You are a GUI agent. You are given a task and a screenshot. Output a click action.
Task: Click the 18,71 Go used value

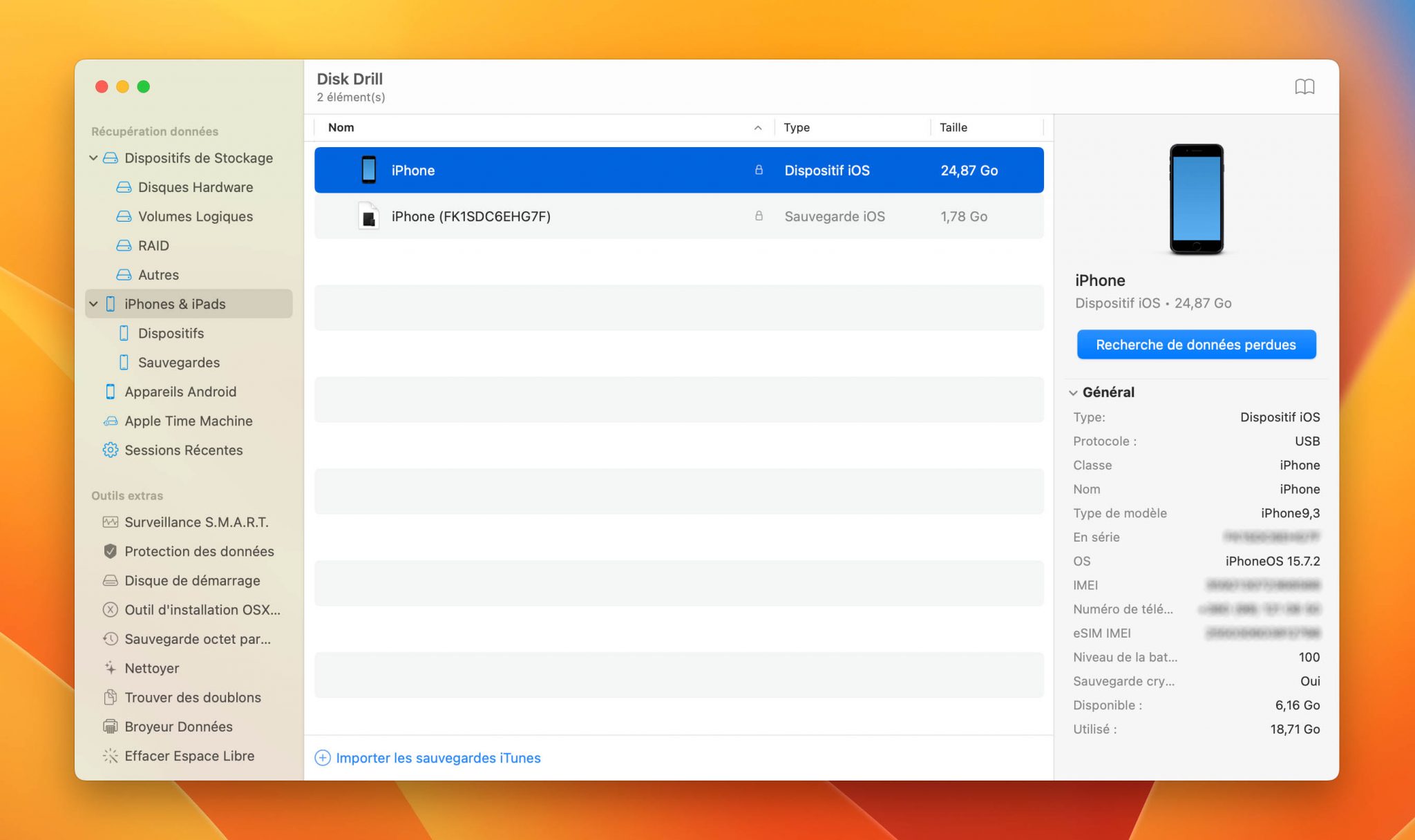pyautogui.click(x=1295, y=729)
